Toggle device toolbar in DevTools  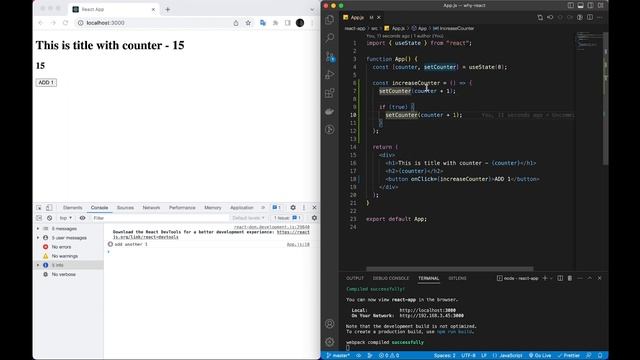[49, 208]
